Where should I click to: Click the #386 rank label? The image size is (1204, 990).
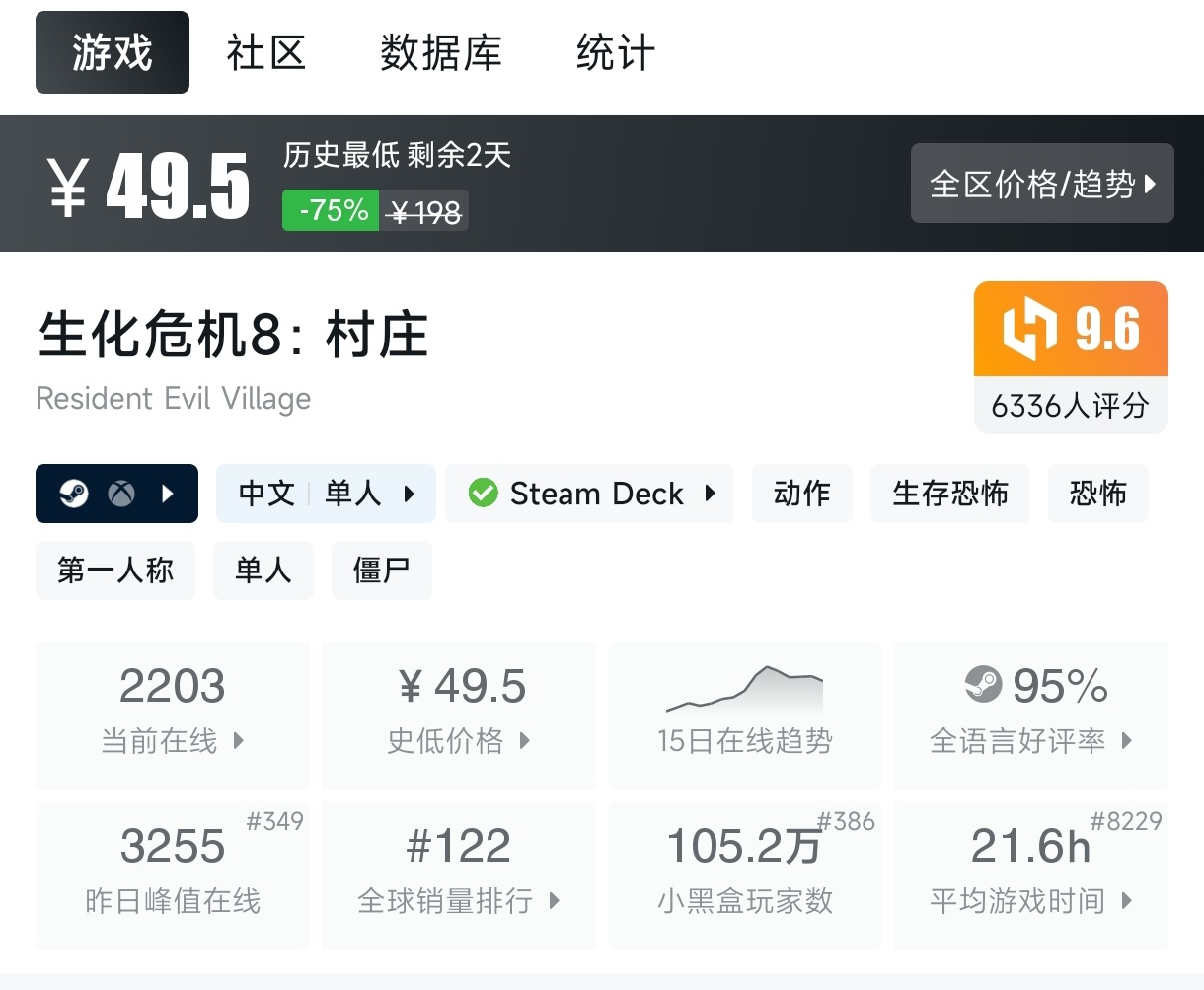[x=846, y=821]
